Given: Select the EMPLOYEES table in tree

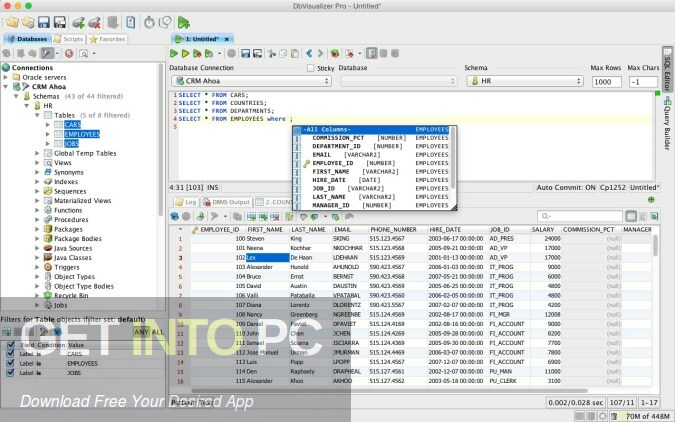Looking at the screenshot, I should pyautogui.click(x=82, y=134).
